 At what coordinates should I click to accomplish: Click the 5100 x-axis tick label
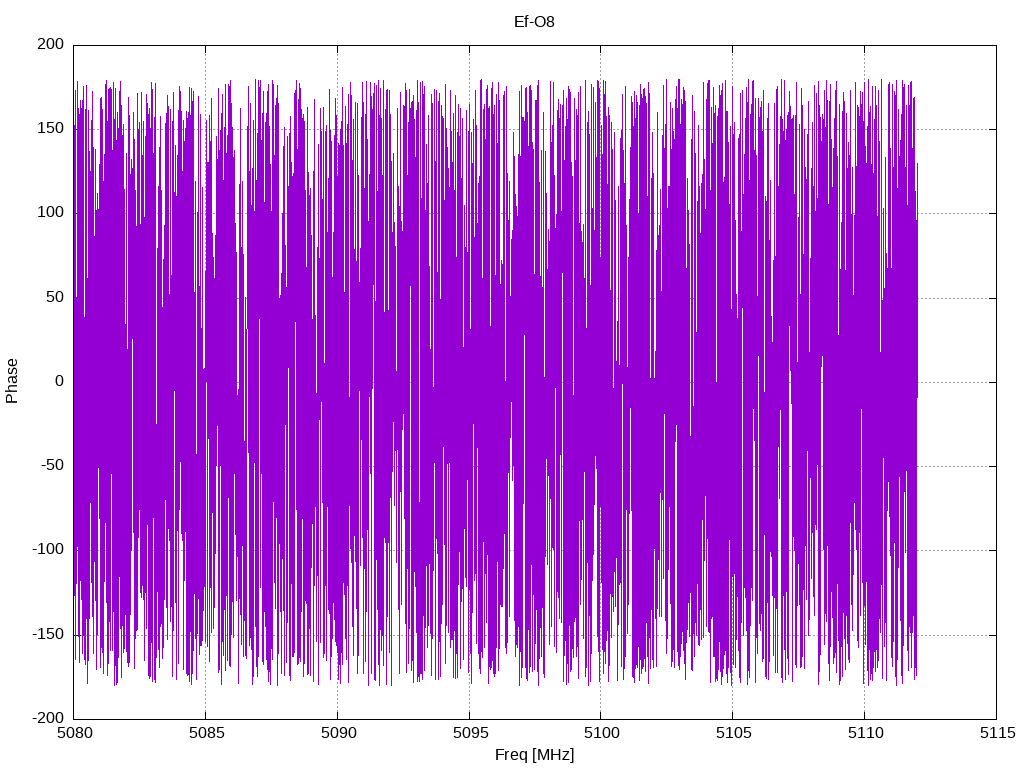click(601, 733)
